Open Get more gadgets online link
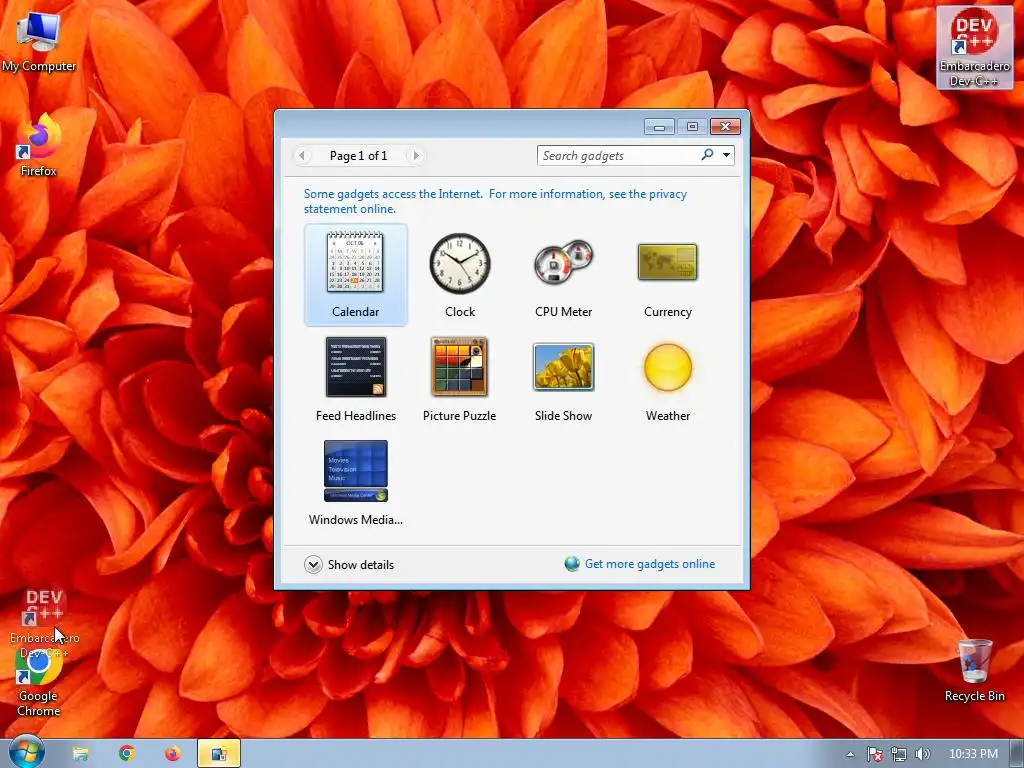 pyautogui.click(x=650, y=564)
